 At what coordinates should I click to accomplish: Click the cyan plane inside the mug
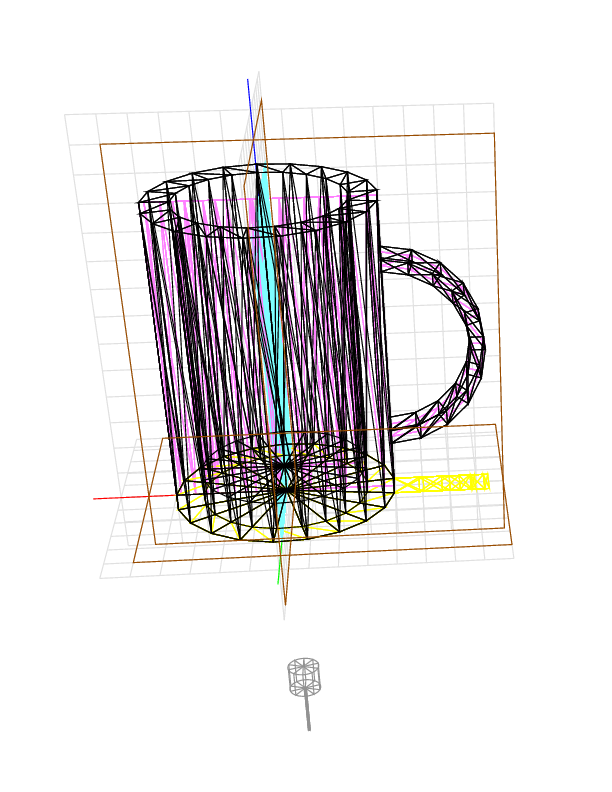(x=272, y=300)
